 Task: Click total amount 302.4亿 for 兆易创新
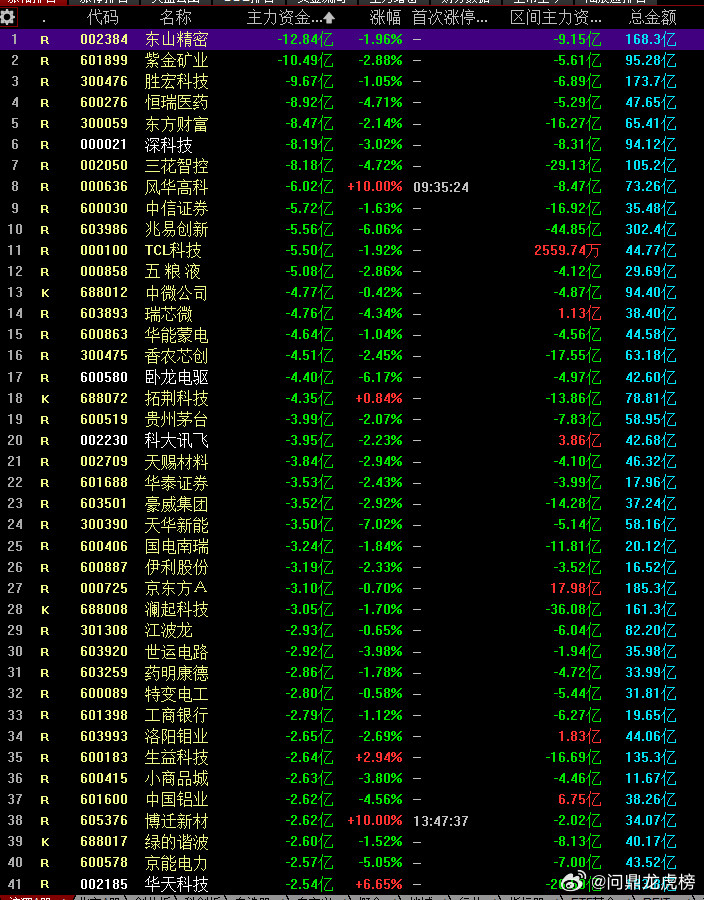[651, 230]
